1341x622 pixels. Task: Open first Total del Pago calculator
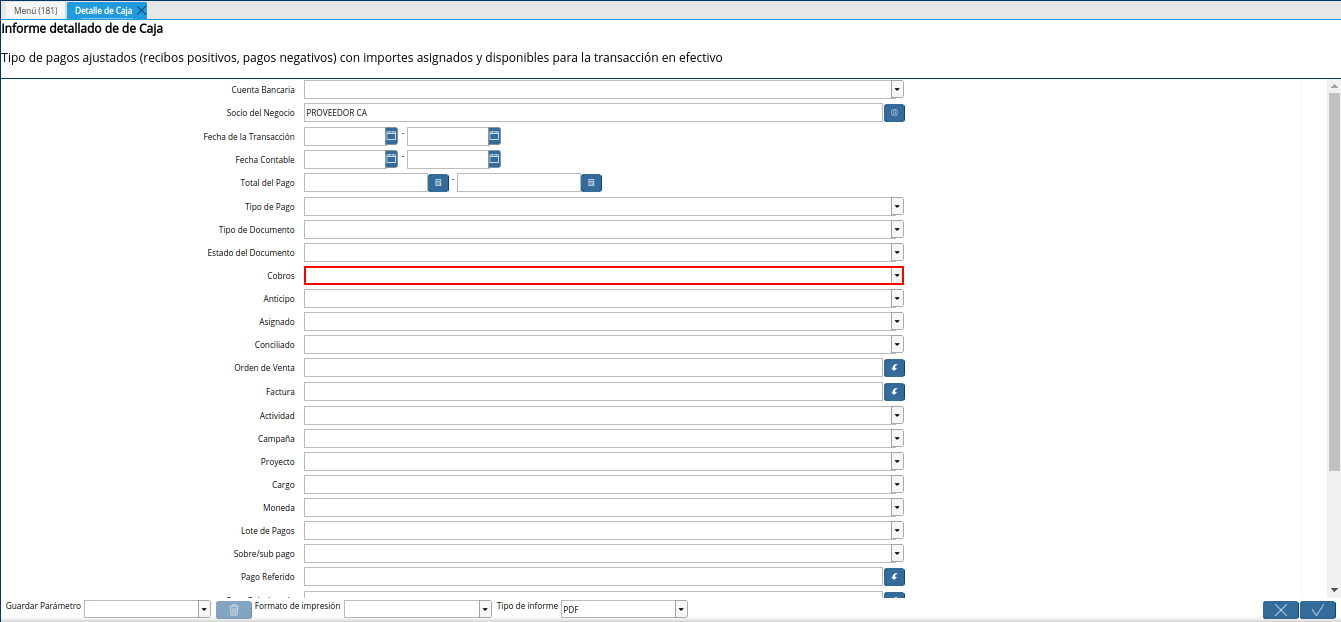438,183
